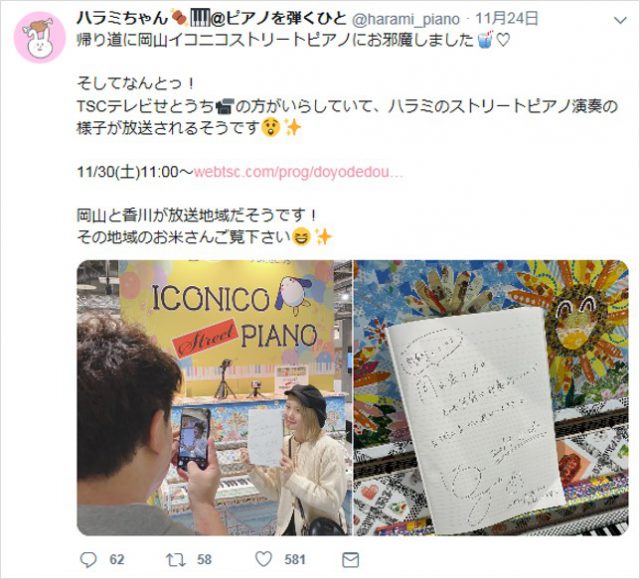Click the camera emoji after テレビせとうち
The height and width of the screenshot is (579, 640).
(224, 106)
